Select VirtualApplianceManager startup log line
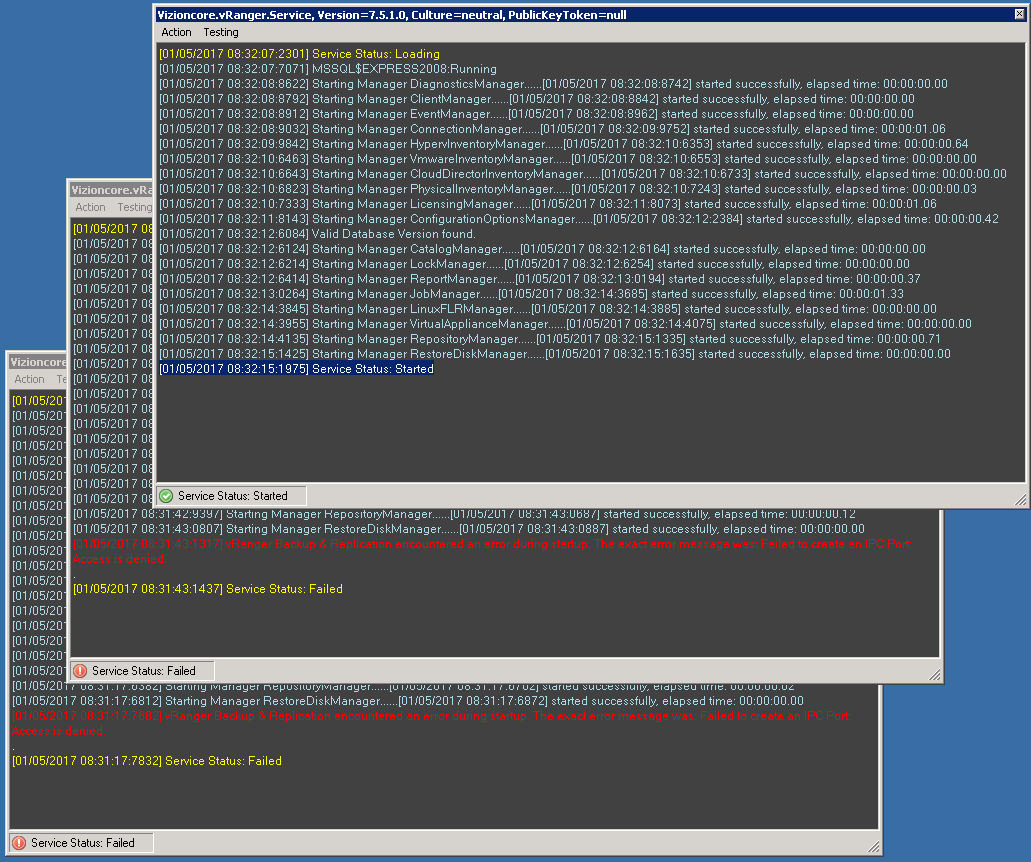Viewport: 1031px width, 862px height. pos(565,324)
